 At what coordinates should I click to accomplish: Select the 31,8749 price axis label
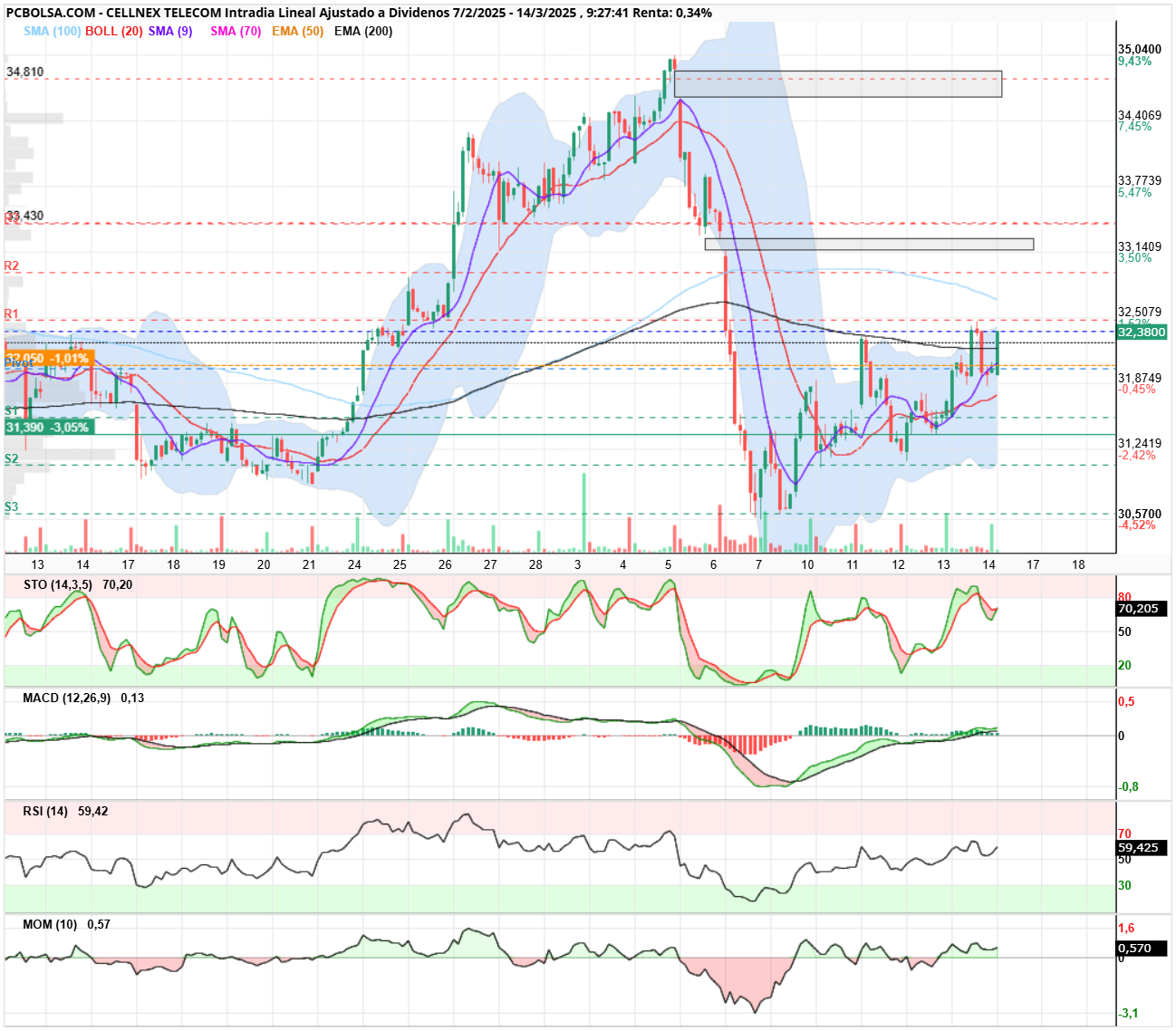1140,378
